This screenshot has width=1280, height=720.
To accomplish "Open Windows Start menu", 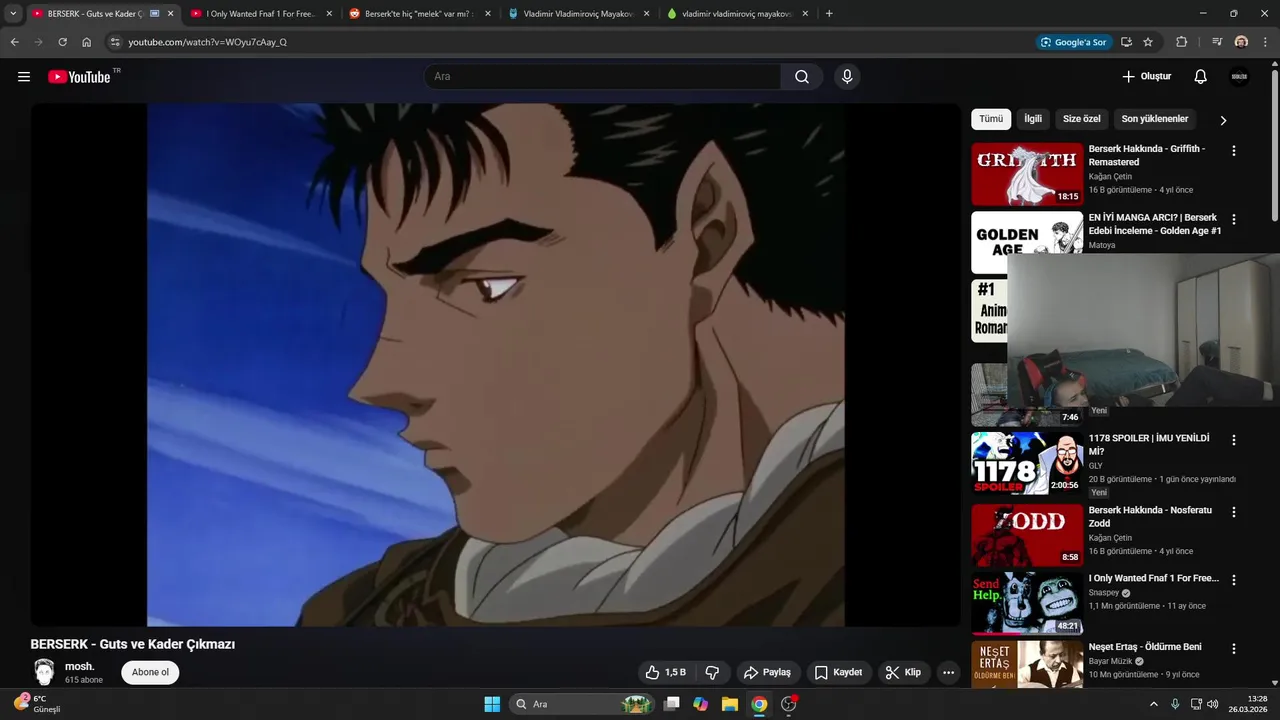I will point(492,704).
